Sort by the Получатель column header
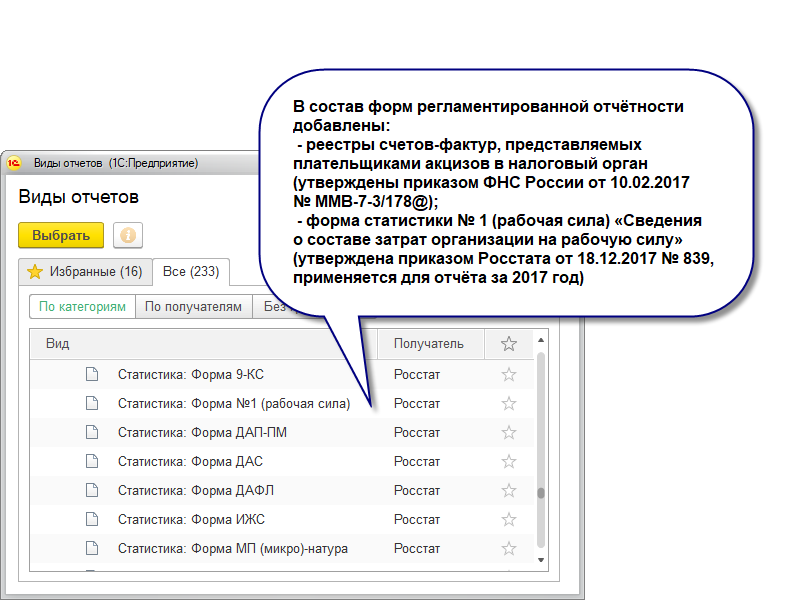The height and width of the screenshot is (600, 800). pyautogui.click(x=429, y=343)
